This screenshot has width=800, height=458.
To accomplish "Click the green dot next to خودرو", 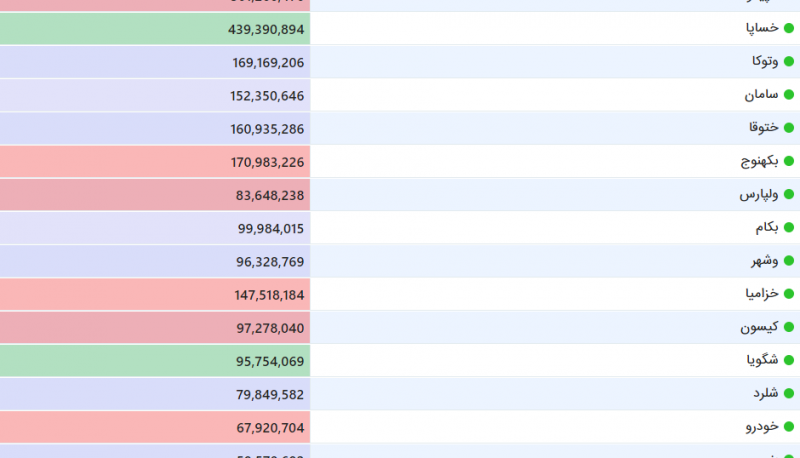I will [x=789, y=426].
